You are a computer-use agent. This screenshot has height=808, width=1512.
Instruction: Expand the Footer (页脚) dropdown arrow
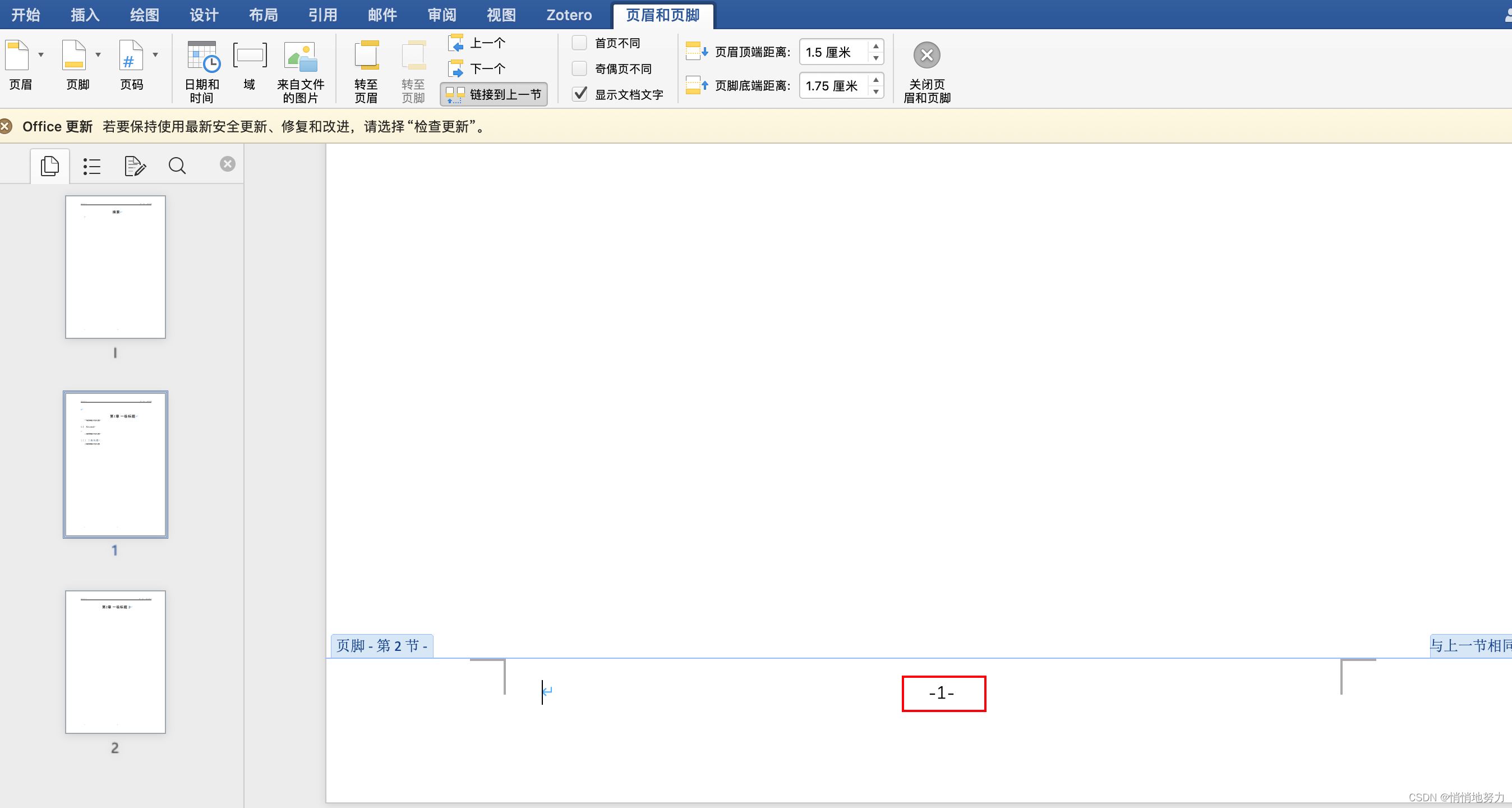point(98,54)
